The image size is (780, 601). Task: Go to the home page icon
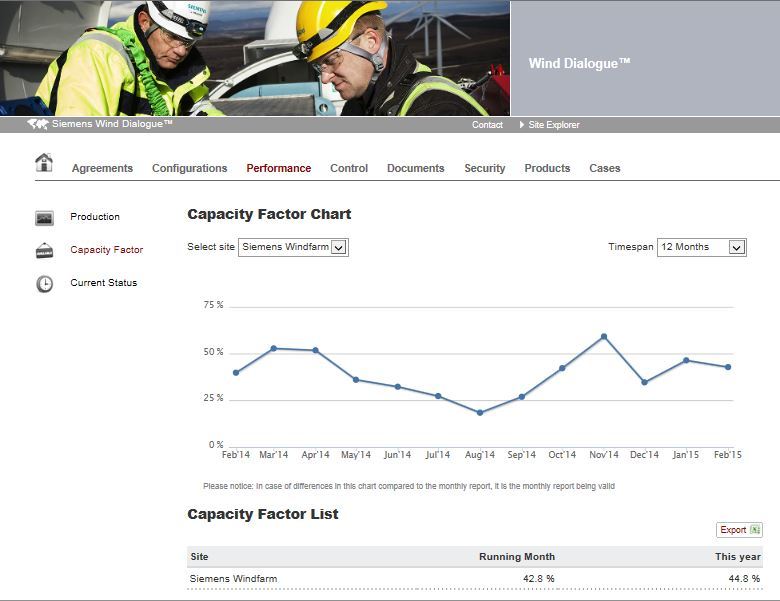click(44, 162)
